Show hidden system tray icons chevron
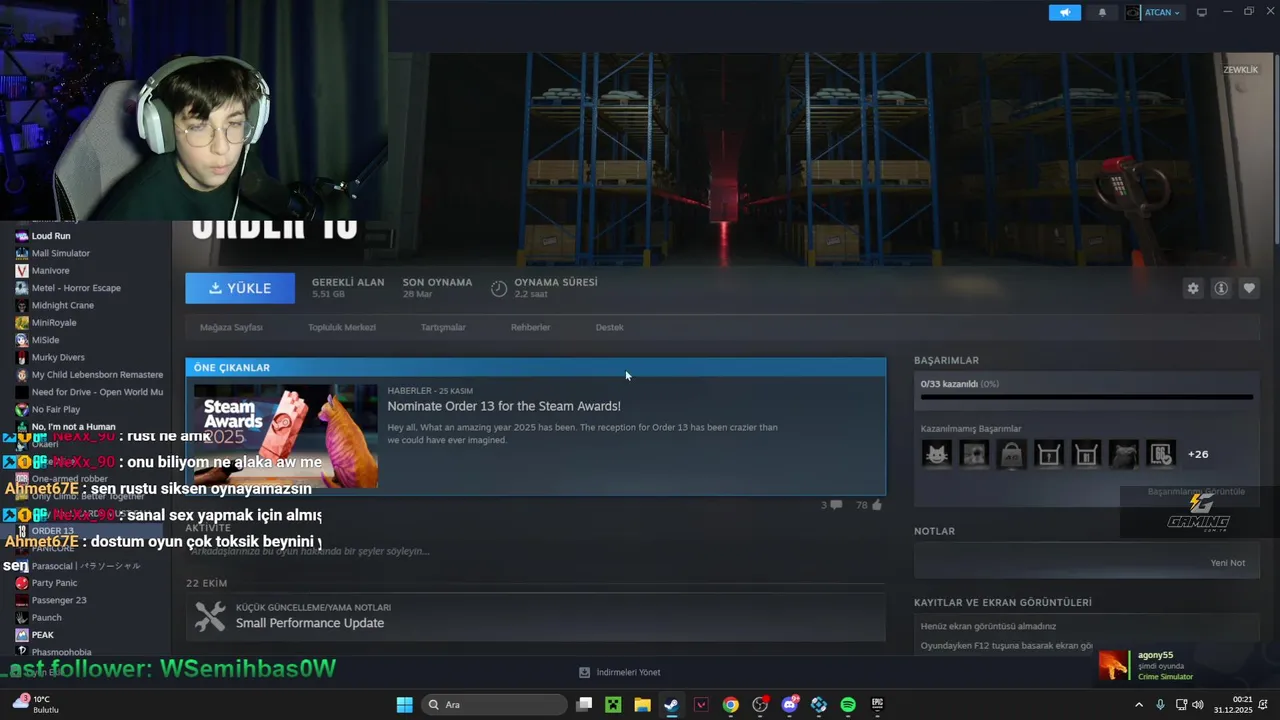The image size is (1280, 720). (x=1138, y=705)
